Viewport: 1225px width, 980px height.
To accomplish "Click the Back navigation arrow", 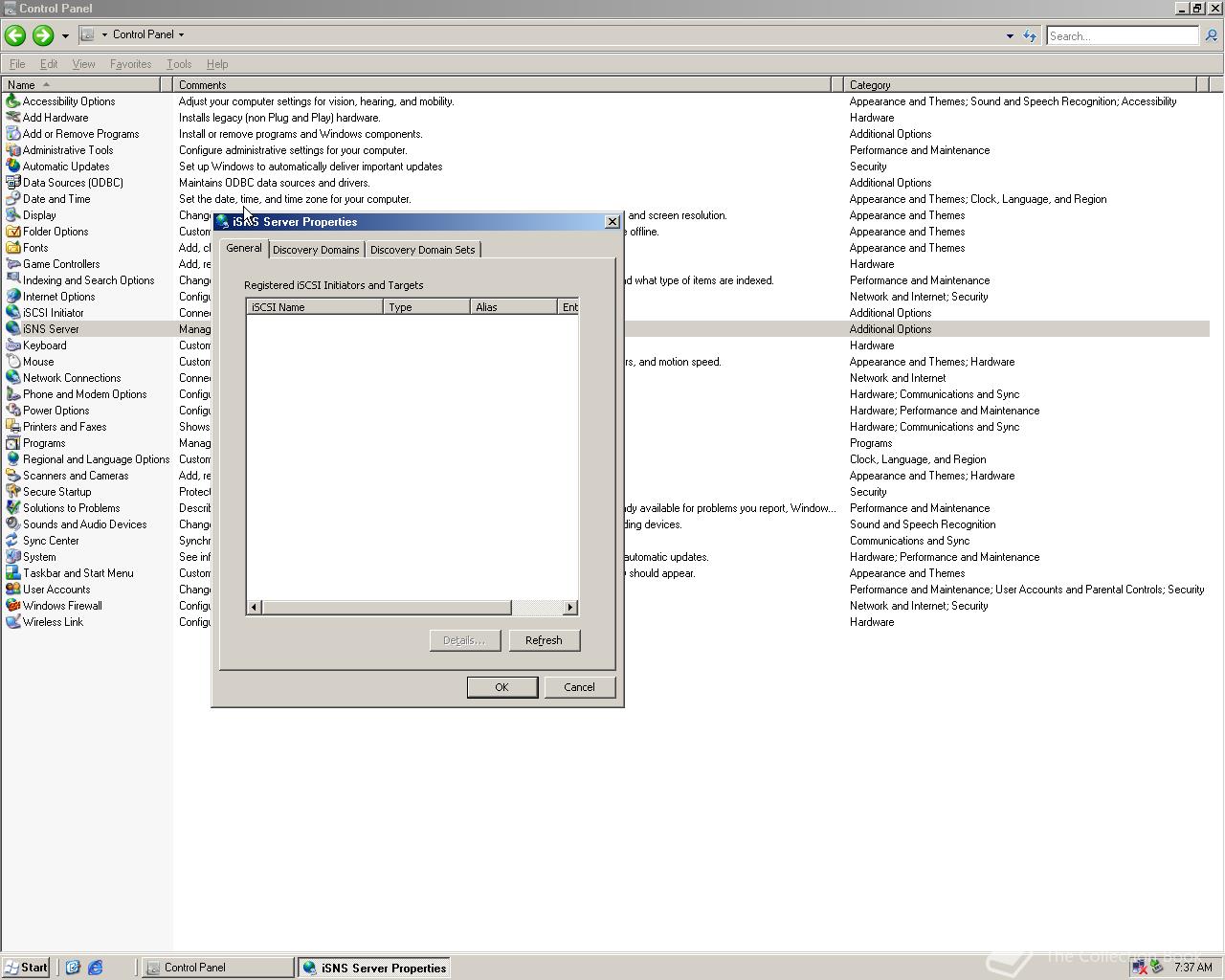I will click(14, 35).
